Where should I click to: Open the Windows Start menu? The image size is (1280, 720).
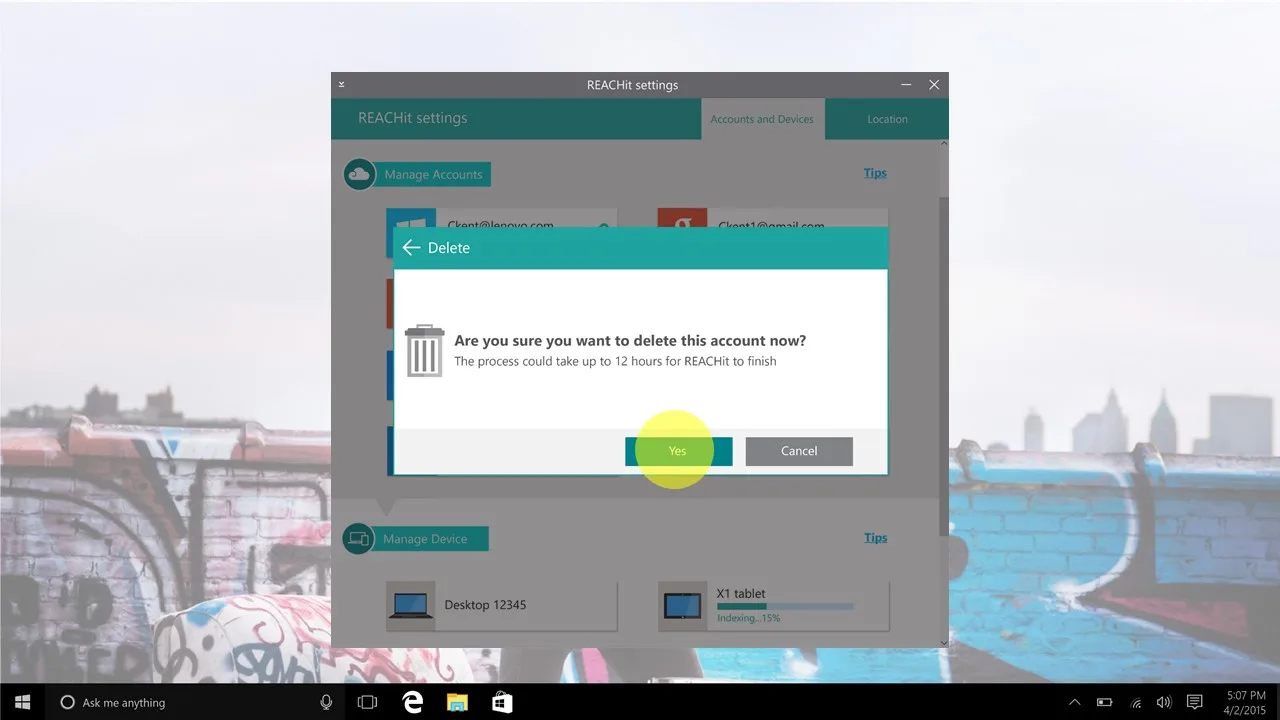22,702
